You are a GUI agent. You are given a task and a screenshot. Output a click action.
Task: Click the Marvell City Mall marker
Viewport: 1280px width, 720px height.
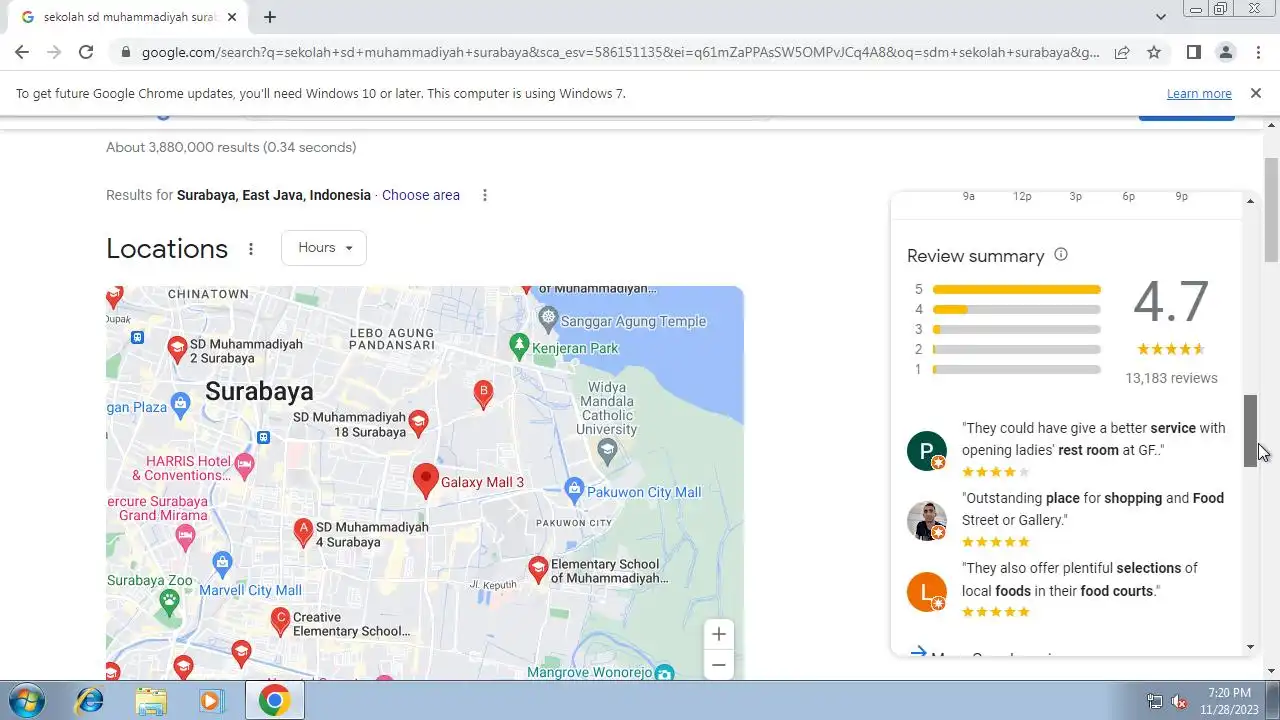222,563
